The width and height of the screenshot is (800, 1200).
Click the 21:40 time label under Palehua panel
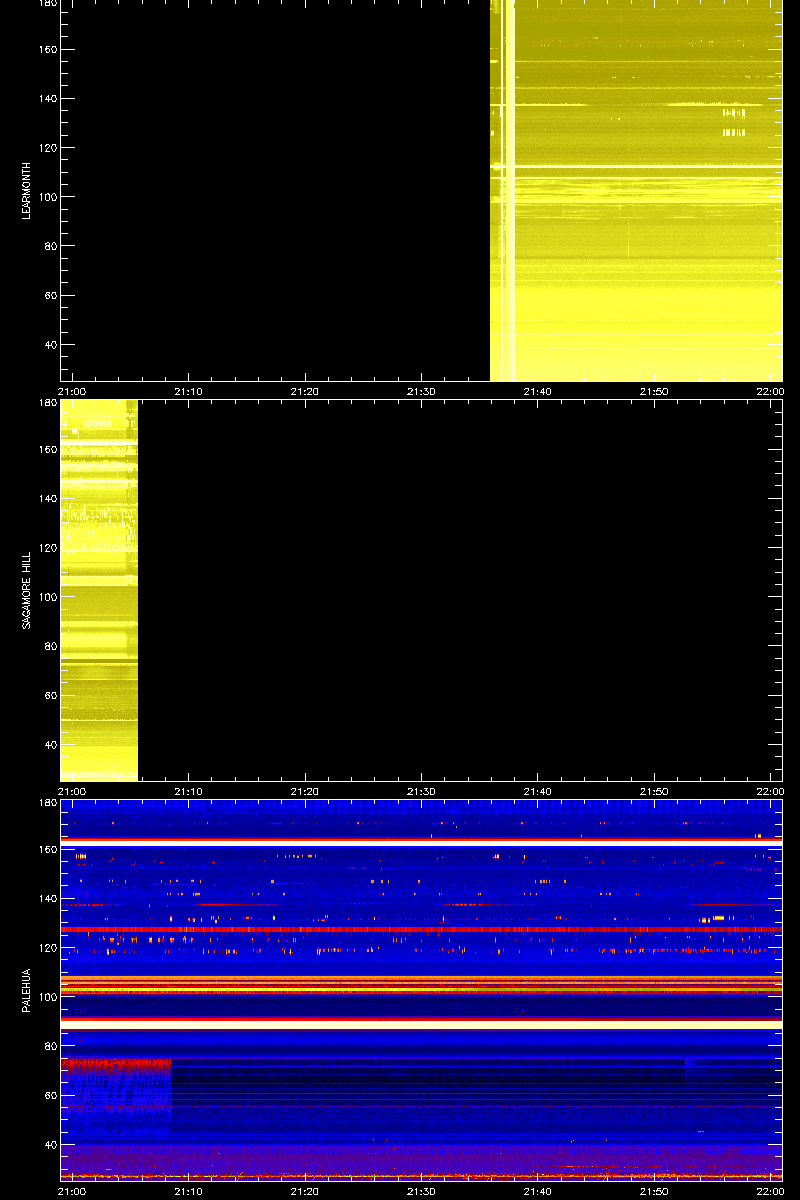538,1191
